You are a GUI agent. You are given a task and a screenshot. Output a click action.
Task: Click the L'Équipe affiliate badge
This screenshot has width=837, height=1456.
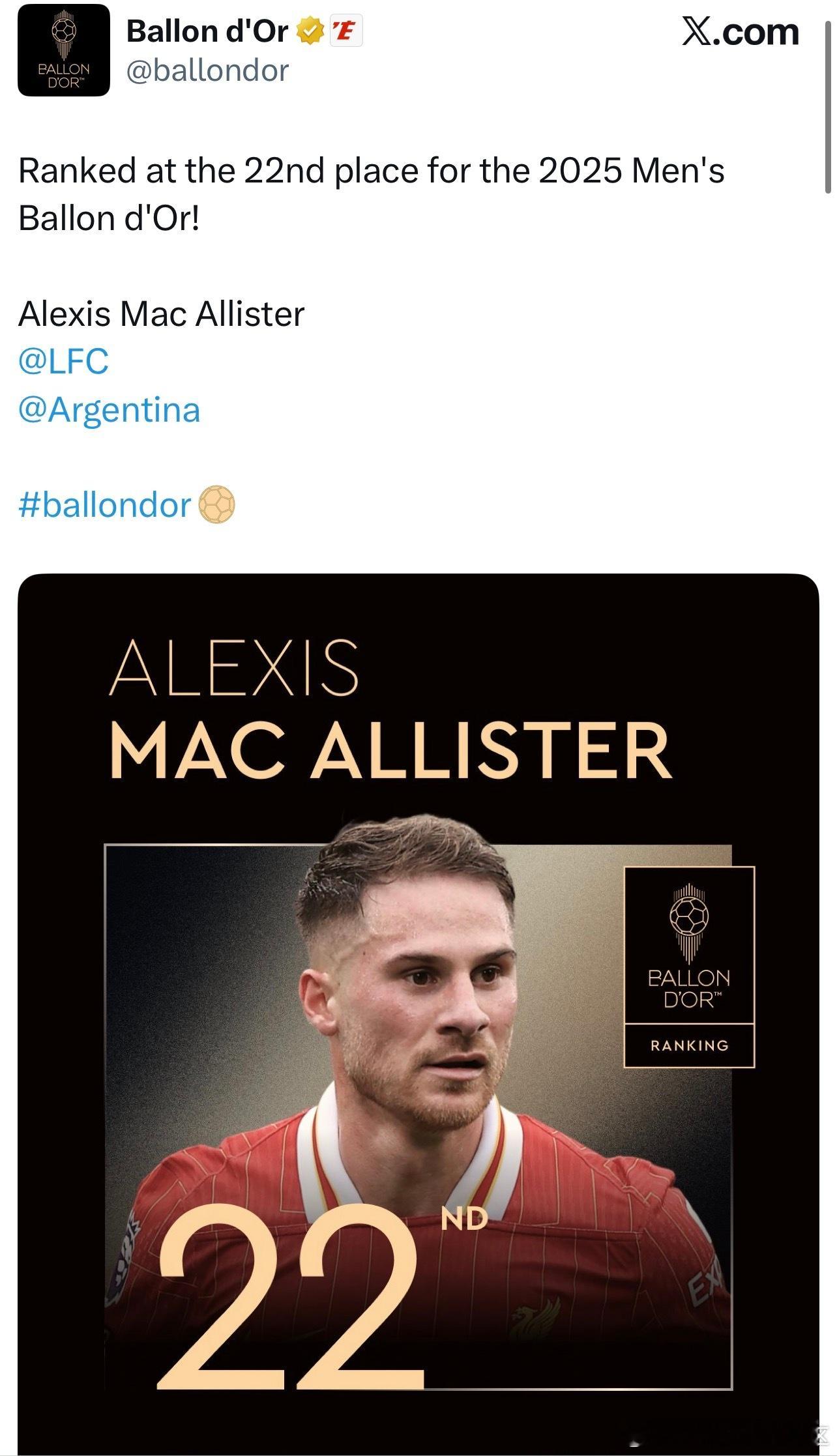tap(346, 31)
